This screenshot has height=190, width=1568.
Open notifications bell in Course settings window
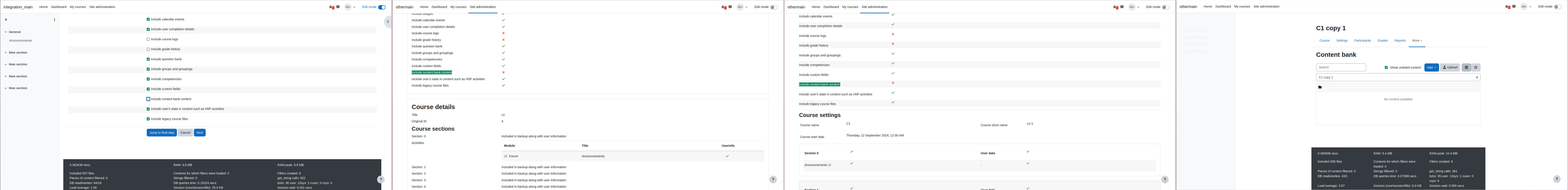click(1115, 7)
